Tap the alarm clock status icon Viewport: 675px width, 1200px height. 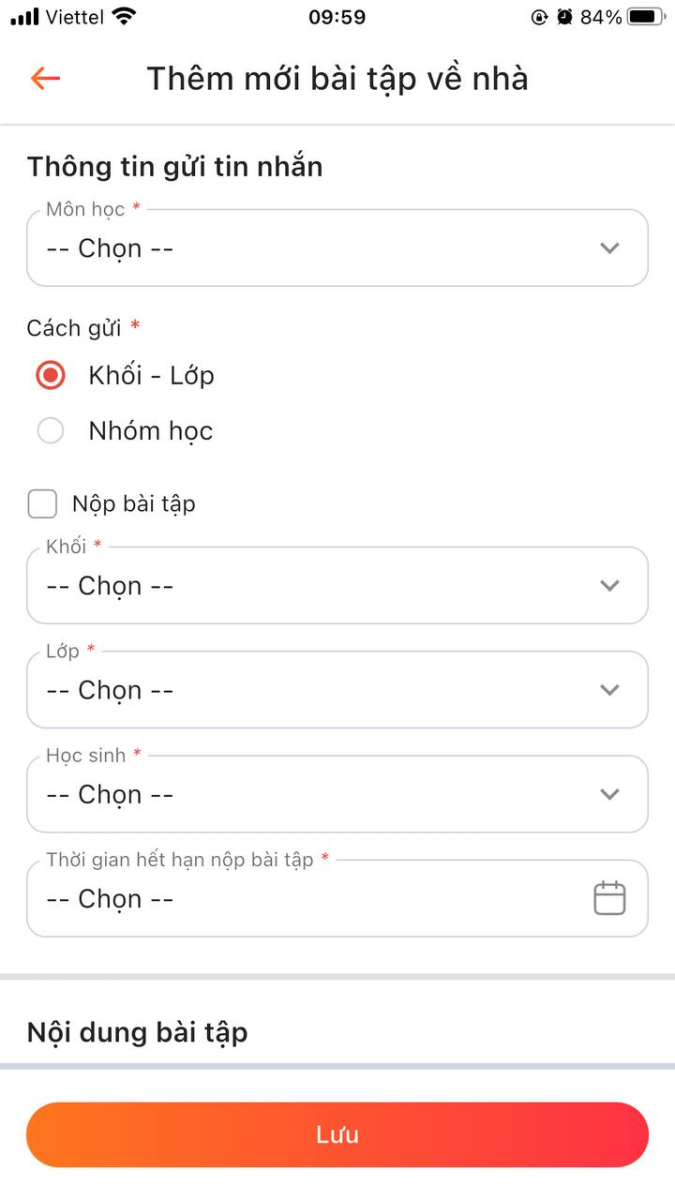coord(564,17)
